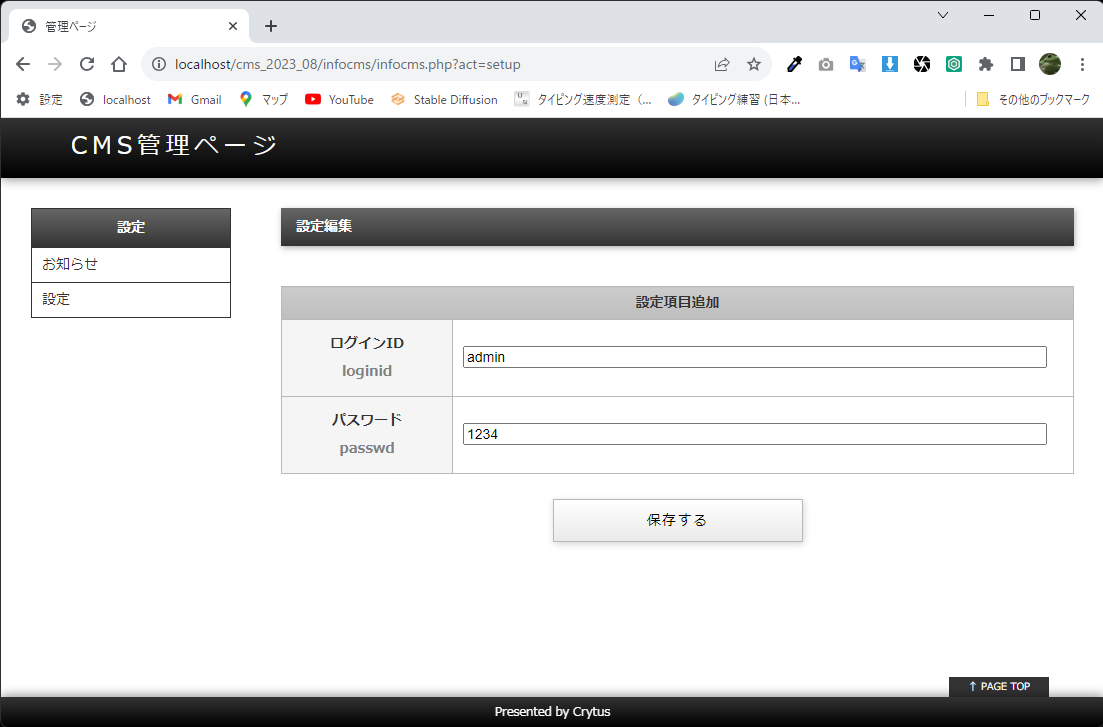Click inside the loginid input field

[x=753, y=356]
